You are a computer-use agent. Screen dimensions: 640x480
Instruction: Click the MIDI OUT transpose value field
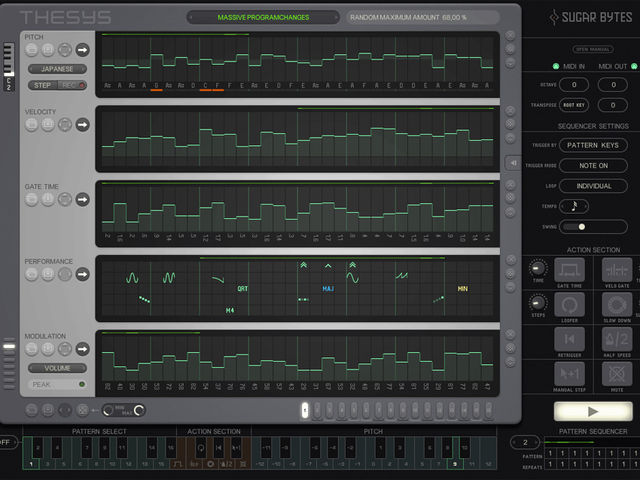(613, 105)
